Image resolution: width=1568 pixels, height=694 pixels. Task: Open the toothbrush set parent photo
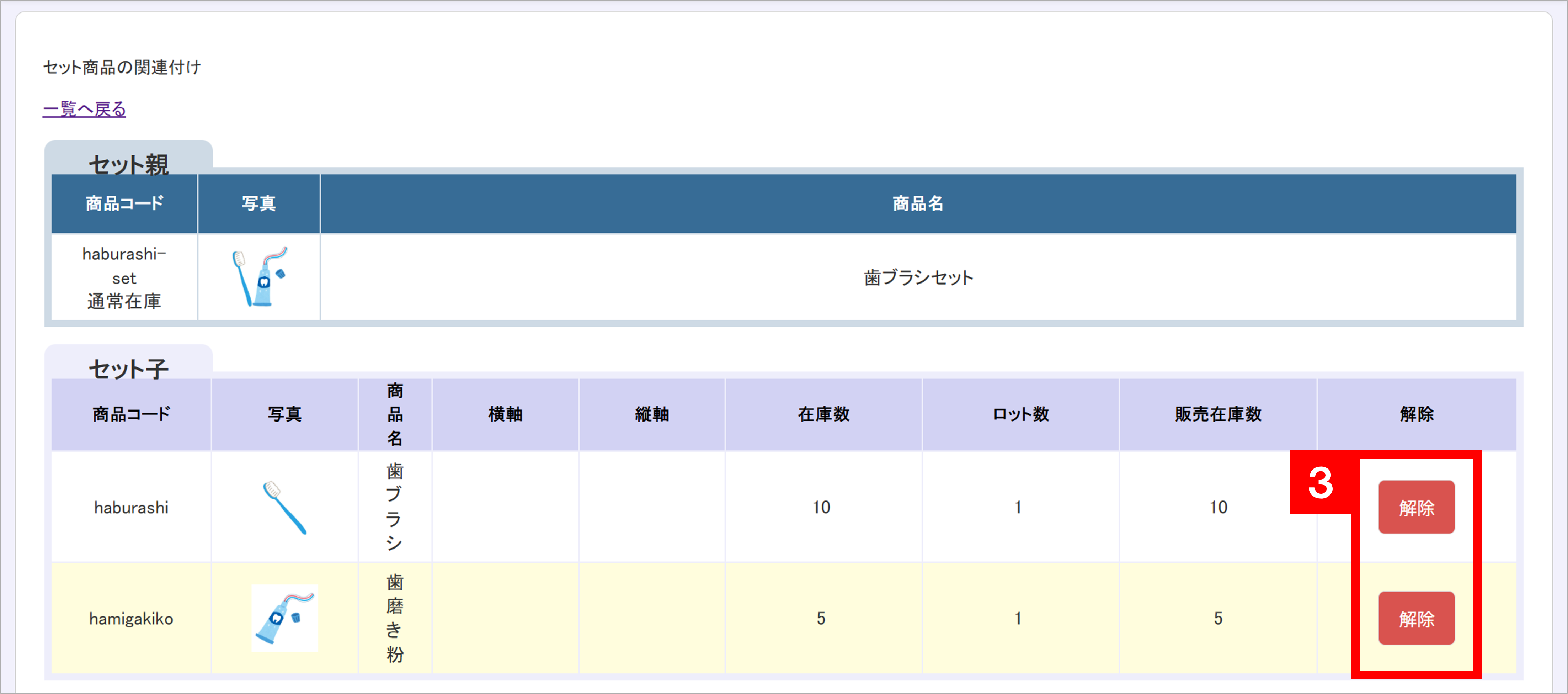[259, 276]
